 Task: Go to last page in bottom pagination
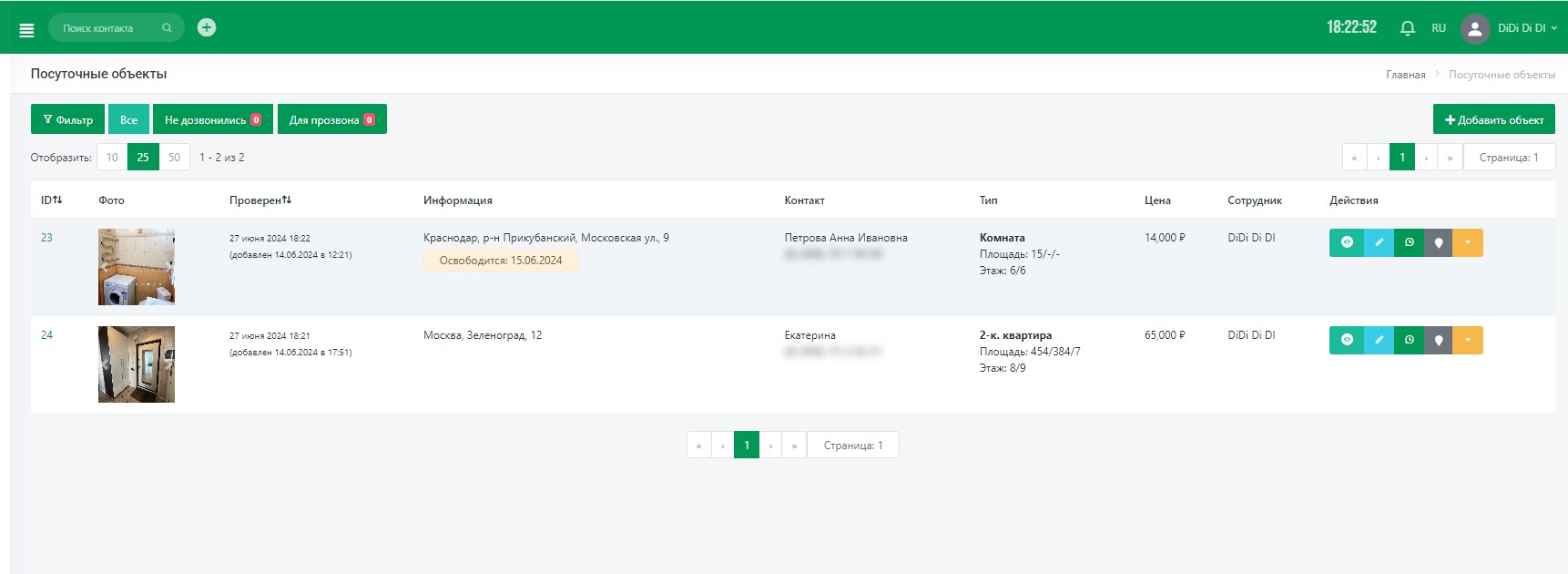794,445
